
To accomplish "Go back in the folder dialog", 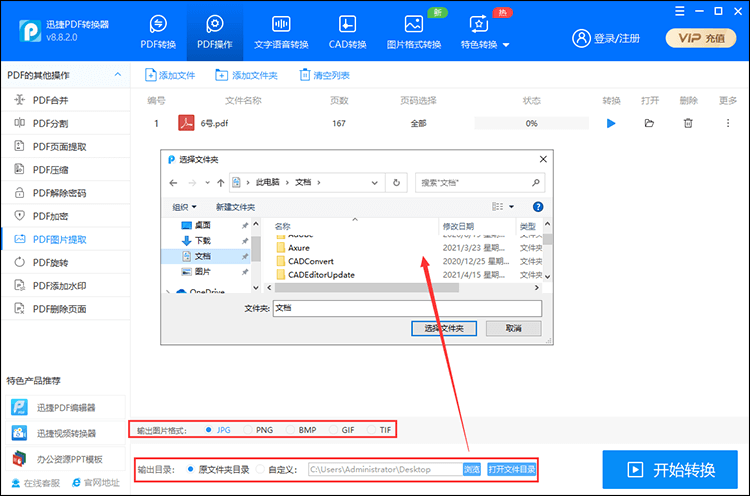I will point(174,183).
